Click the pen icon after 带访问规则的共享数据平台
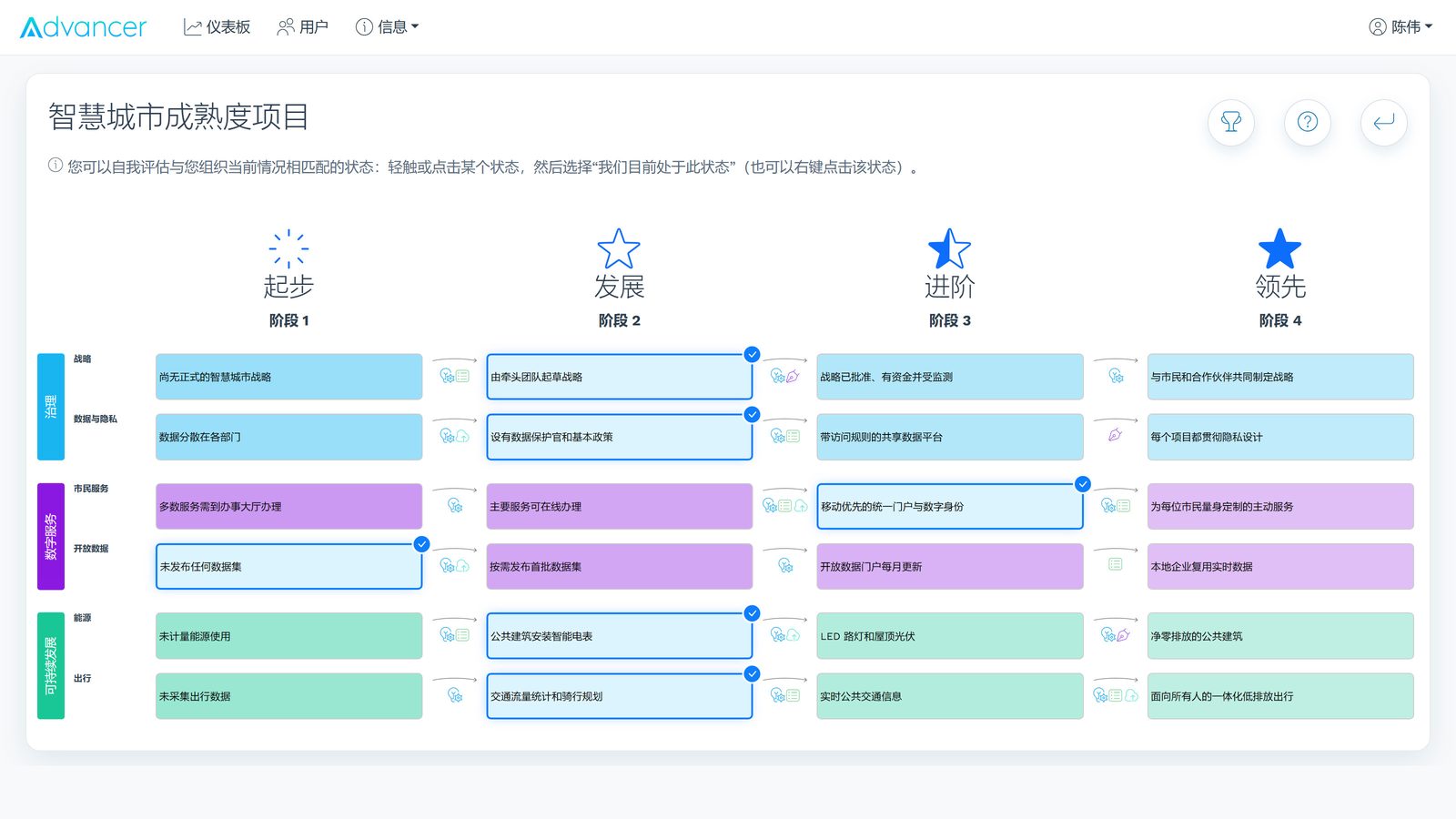The width and height of the screenshot is (1456, 819). (x=1116, y=435)
